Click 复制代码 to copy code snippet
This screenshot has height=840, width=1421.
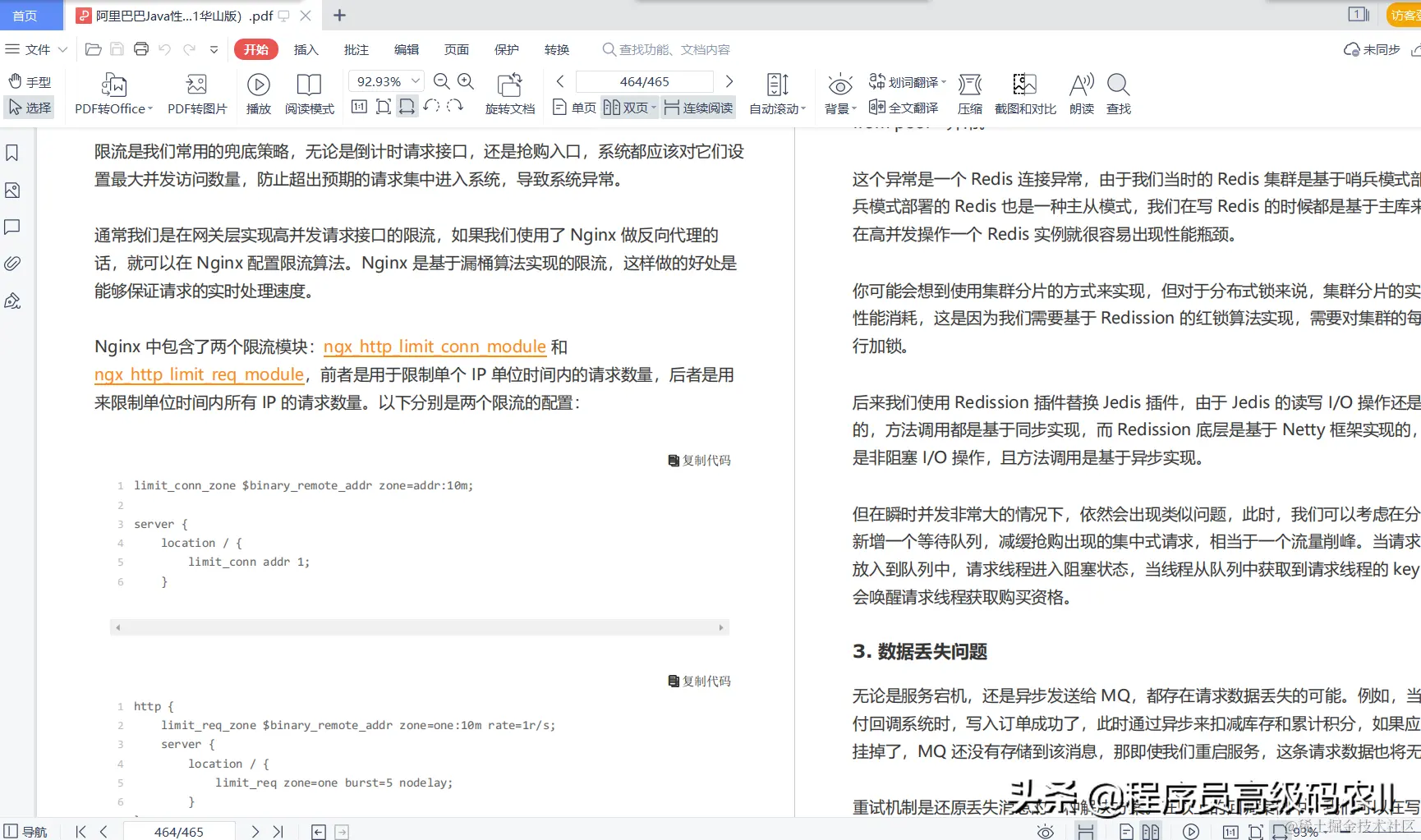(699, 460)
